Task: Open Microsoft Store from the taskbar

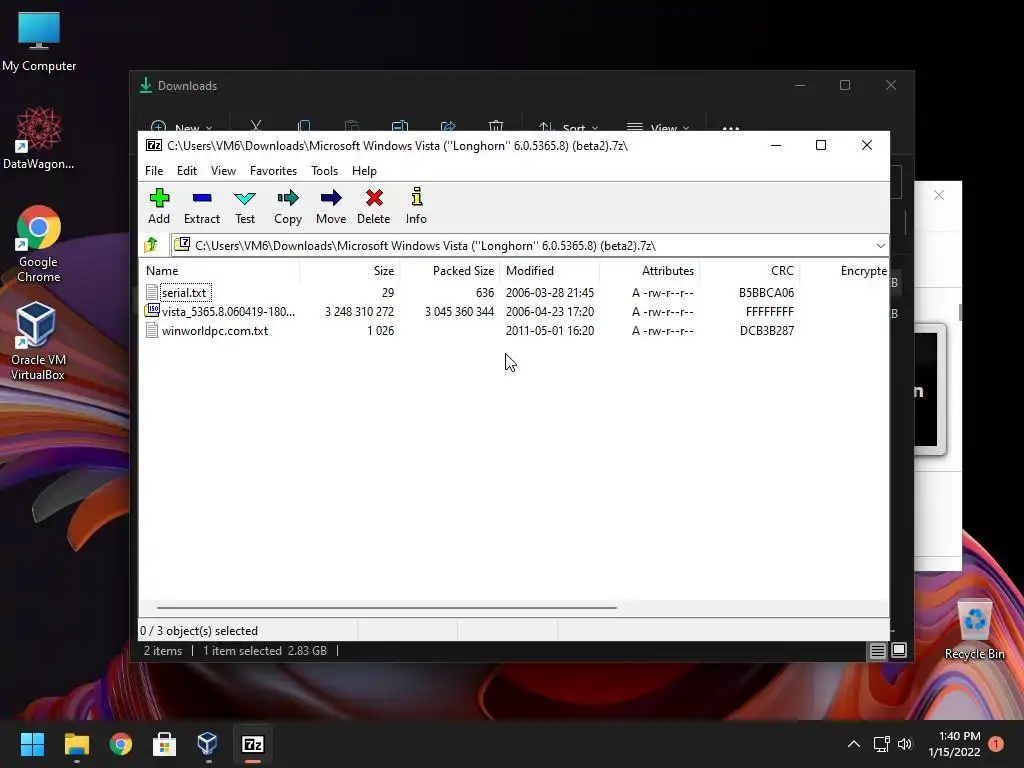Action: coord(165,744)
